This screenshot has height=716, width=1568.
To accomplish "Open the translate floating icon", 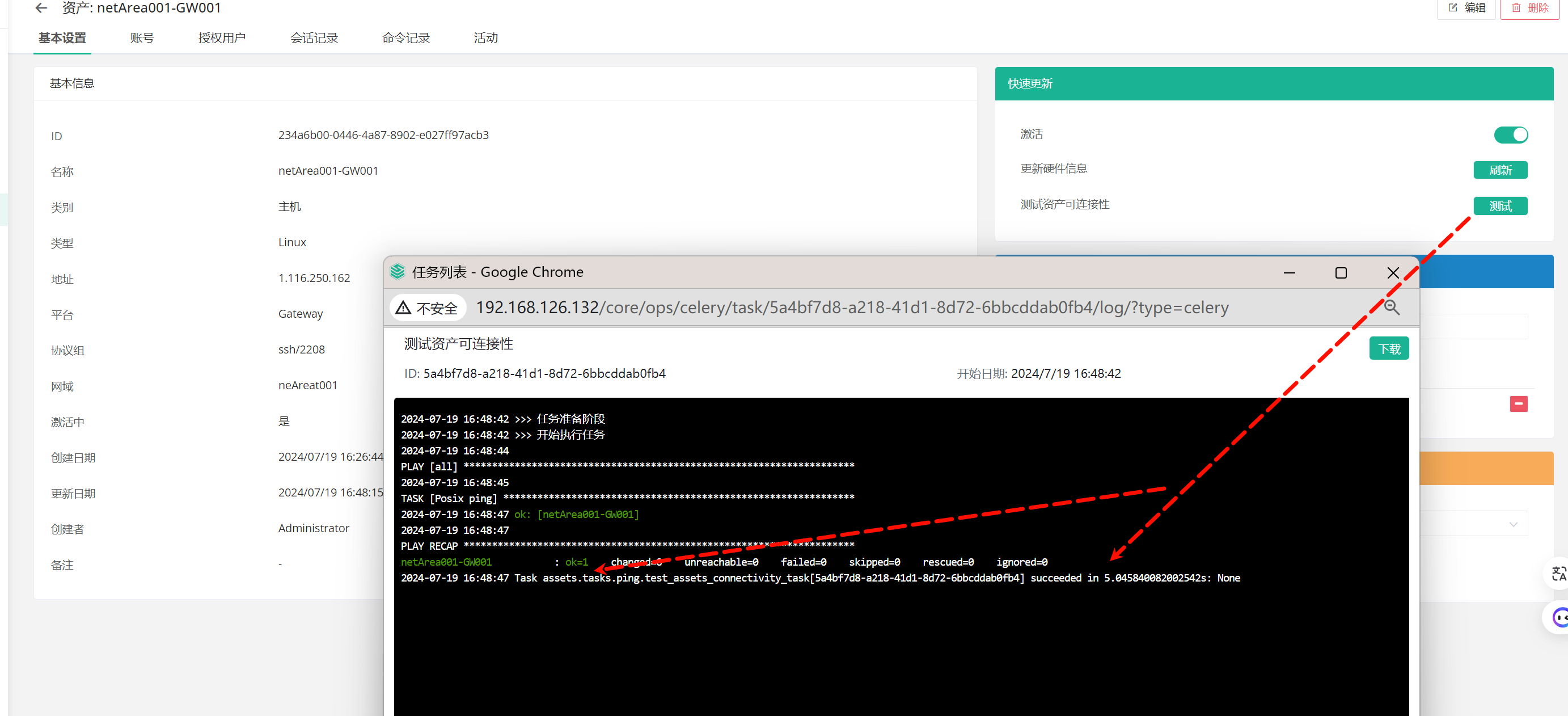I will point(1558,574).
